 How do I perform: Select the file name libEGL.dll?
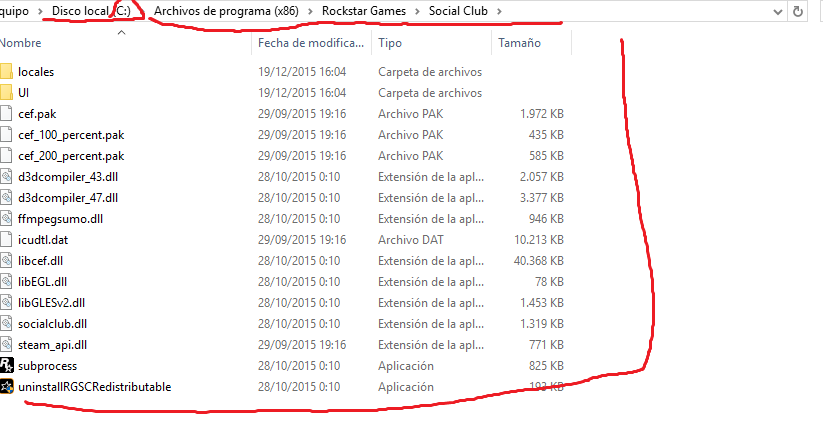coord(43,282)
